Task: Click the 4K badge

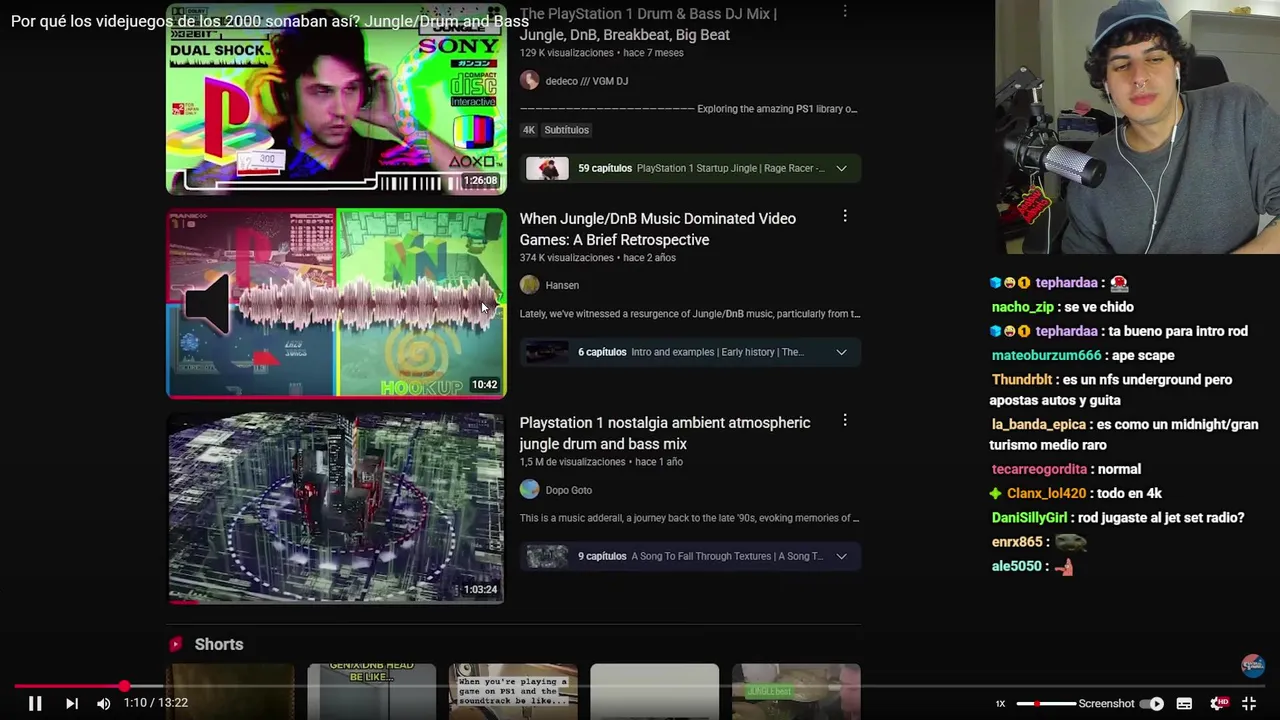Action: (x=529, y=130)
